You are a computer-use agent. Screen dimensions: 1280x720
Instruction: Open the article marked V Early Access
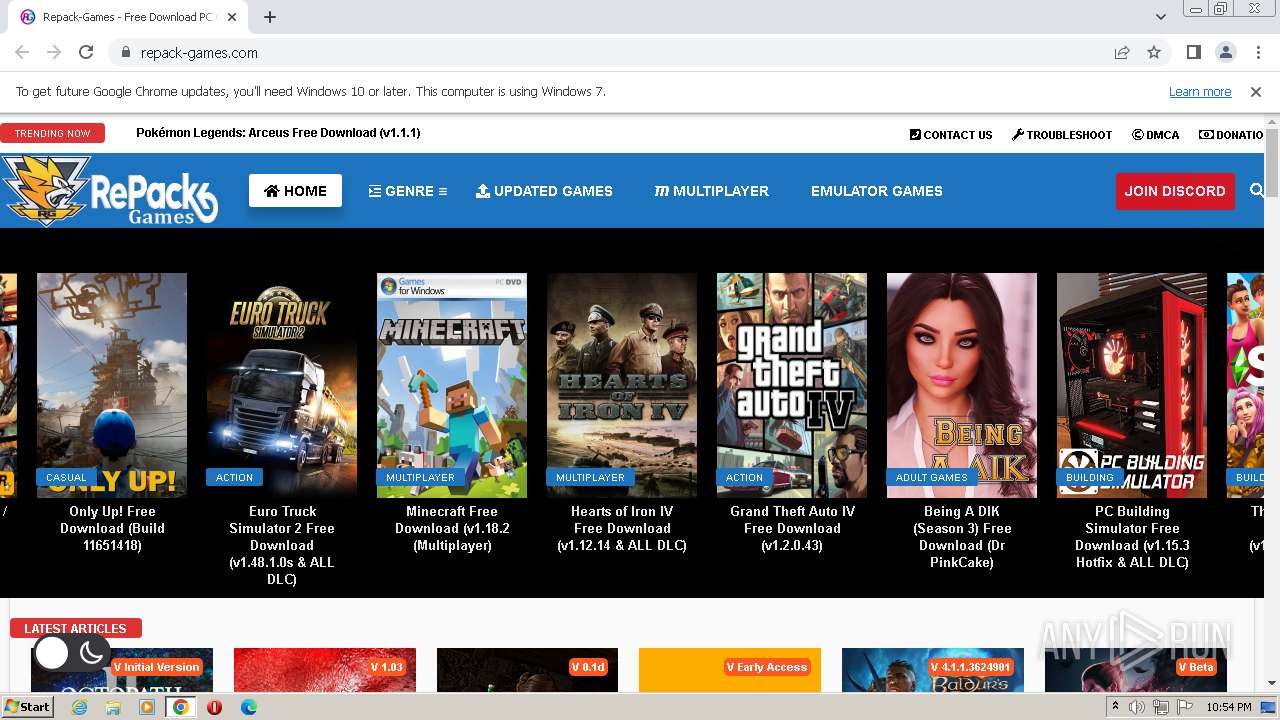(730, 669)
